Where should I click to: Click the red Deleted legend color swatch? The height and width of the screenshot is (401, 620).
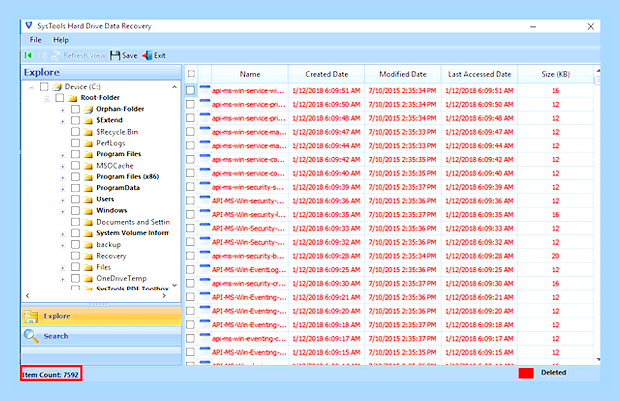coord(526,373)
